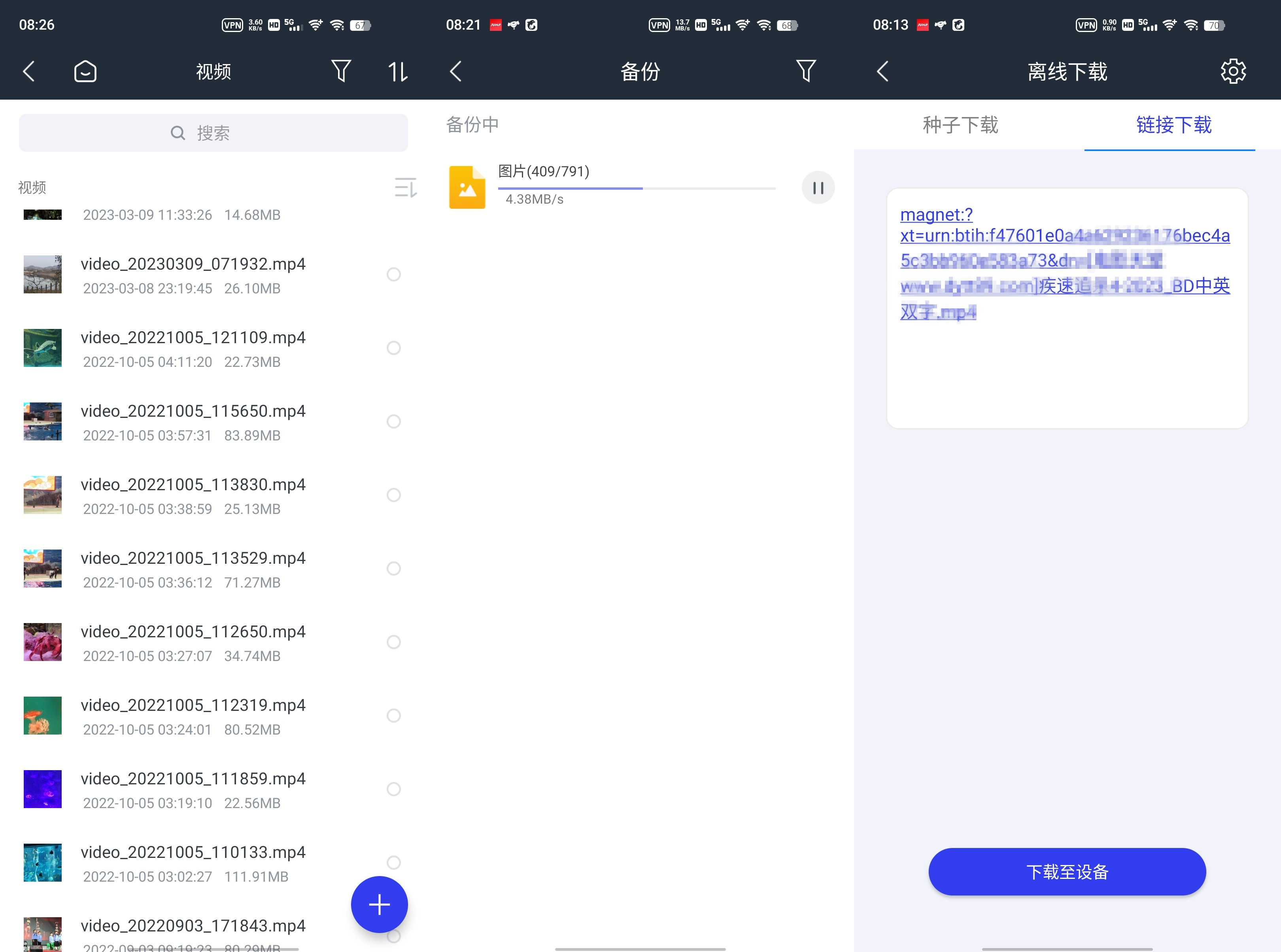The image size is (1281, 952).
Task: Select video_20230309_071932.mp4 with its selection circle
Action: pos(394,275)
